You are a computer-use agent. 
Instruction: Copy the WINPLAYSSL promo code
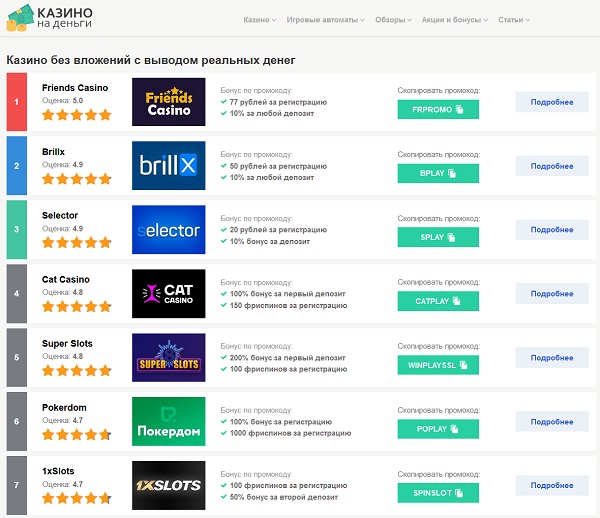tap(438, 365)
